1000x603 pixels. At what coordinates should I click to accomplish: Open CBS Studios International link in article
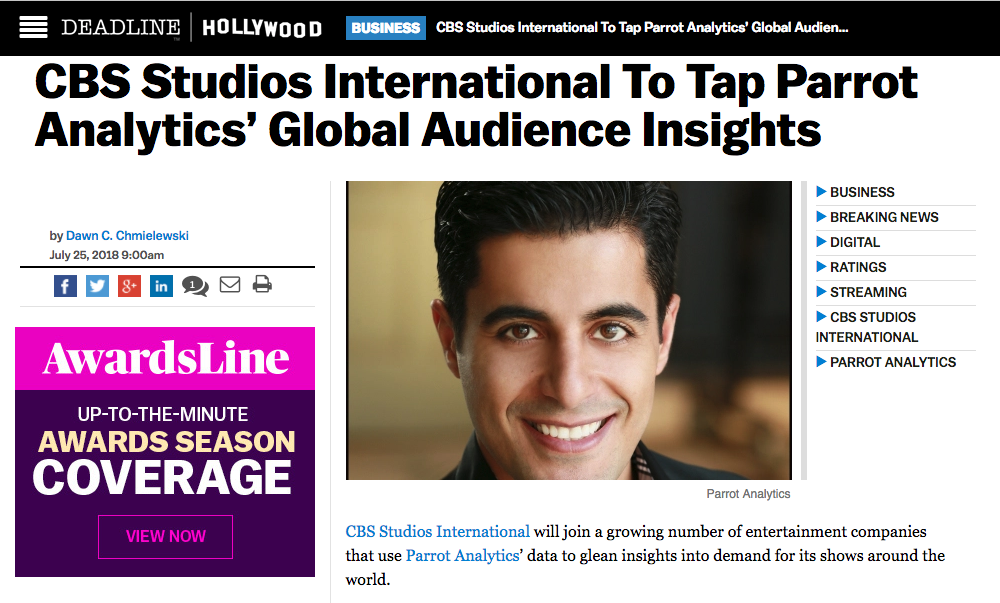click(x=438, y=532)
